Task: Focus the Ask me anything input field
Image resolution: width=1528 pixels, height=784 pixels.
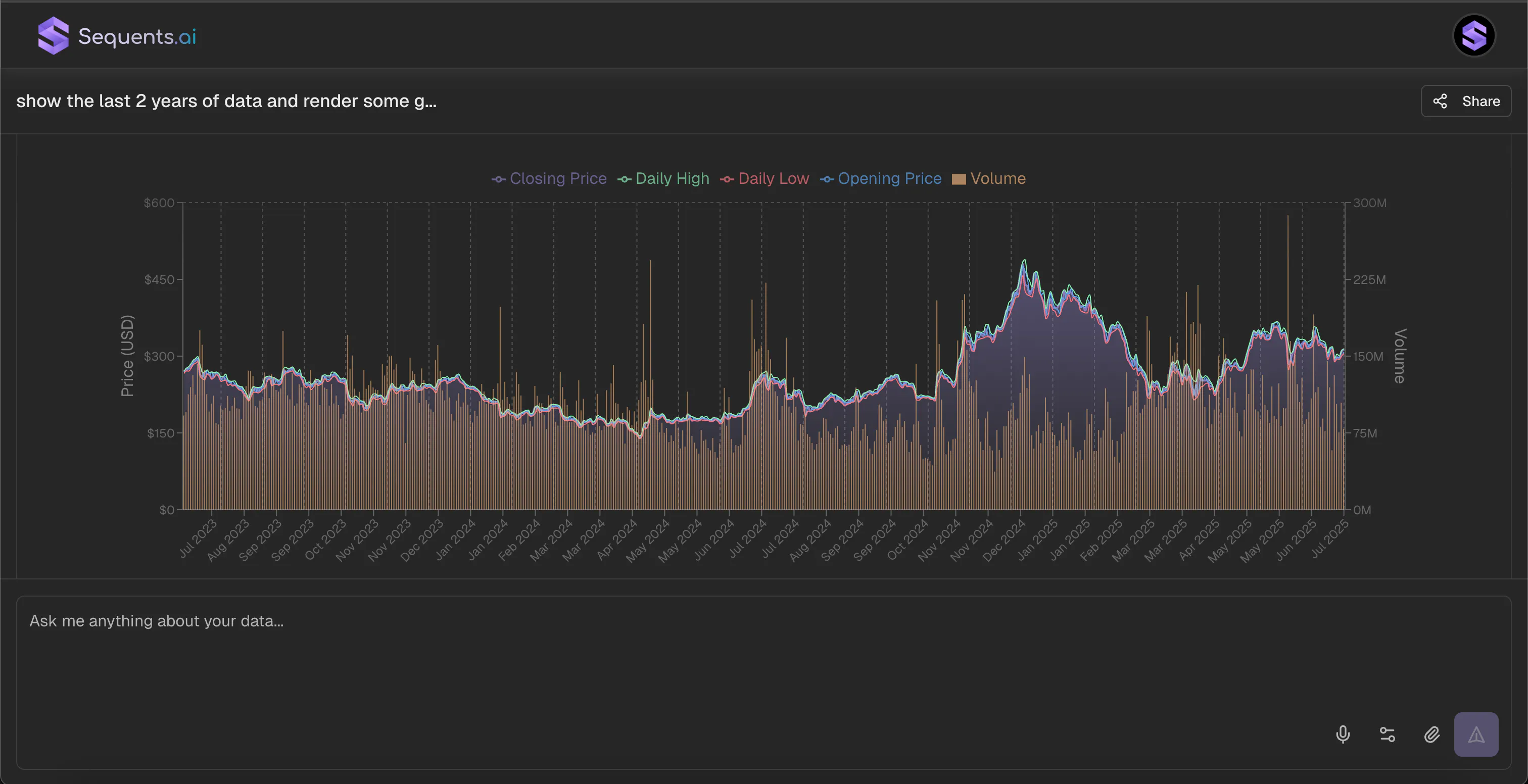Action: (764, 682)
